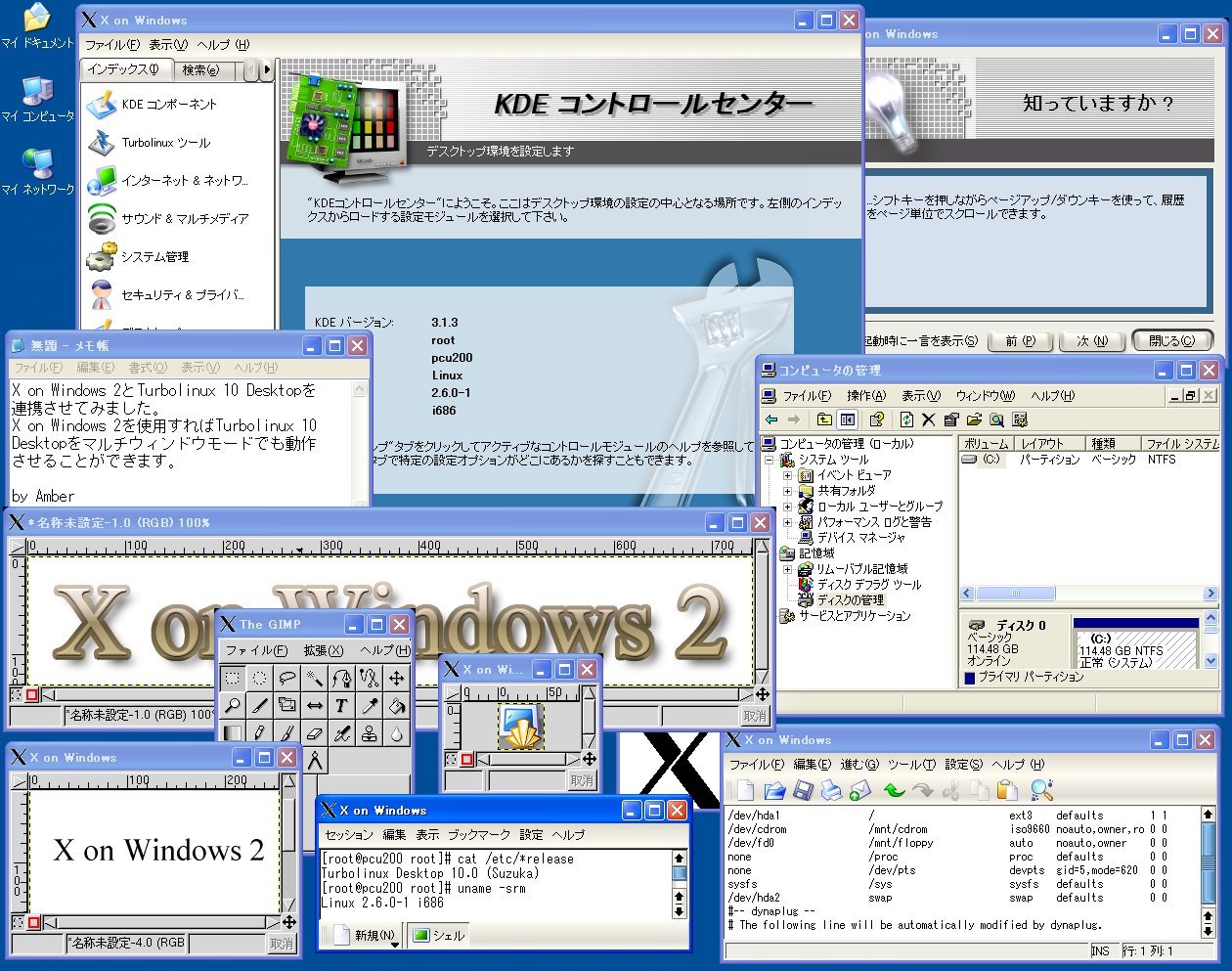Expand the 共有フォルダ tree node

(x=788, y=491)
